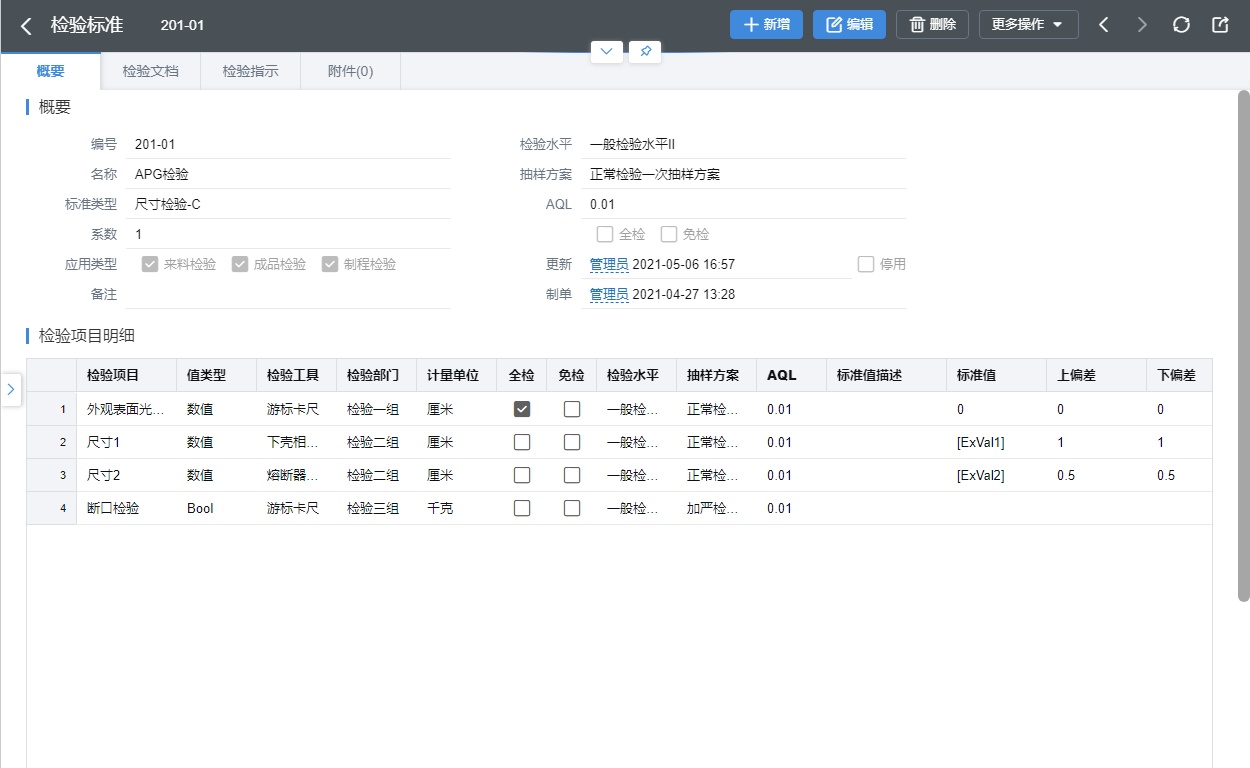1250x768 pixels.
Task: Click the 删除 button
Action: 932,25
